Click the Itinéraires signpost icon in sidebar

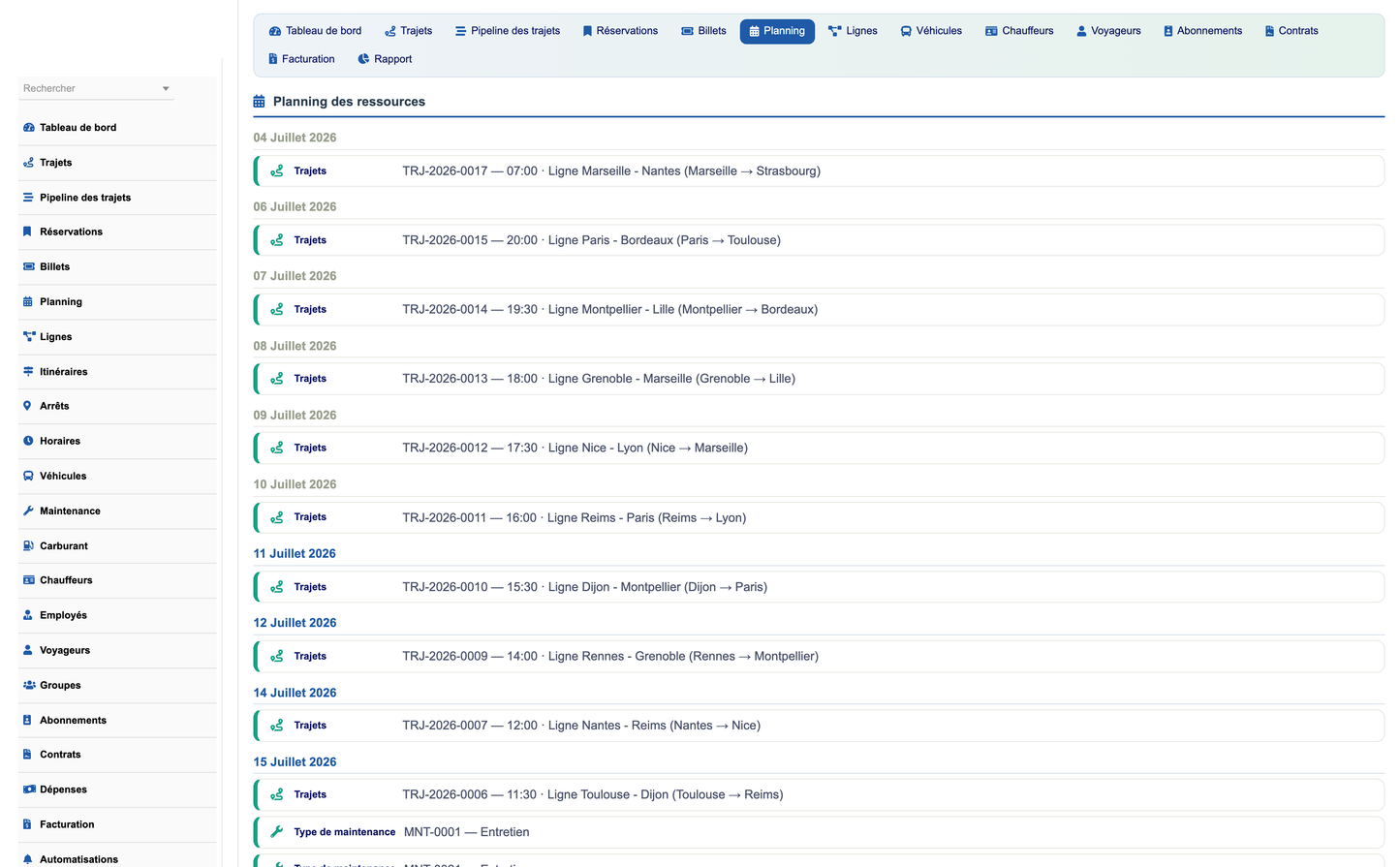coord(28,372)
